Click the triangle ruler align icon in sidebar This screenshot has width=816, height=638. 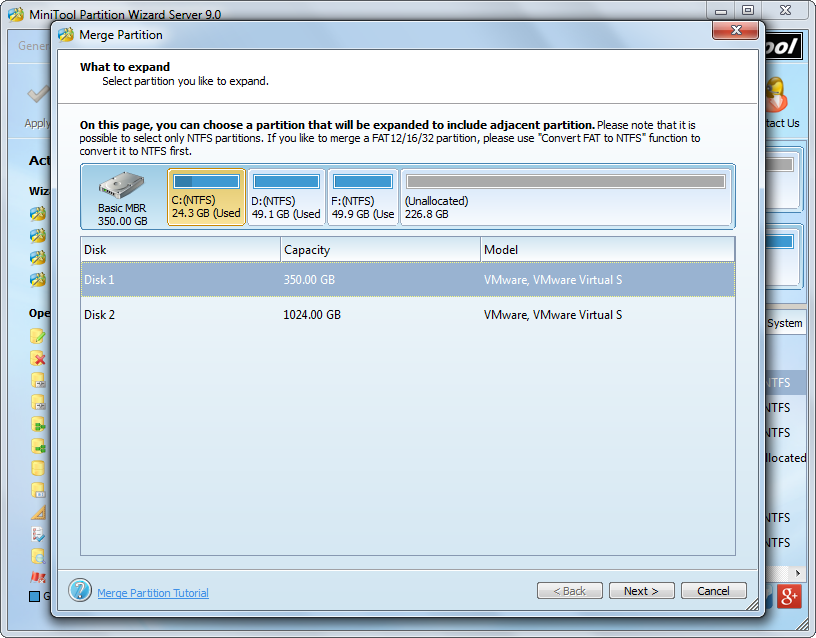point(38,513)
